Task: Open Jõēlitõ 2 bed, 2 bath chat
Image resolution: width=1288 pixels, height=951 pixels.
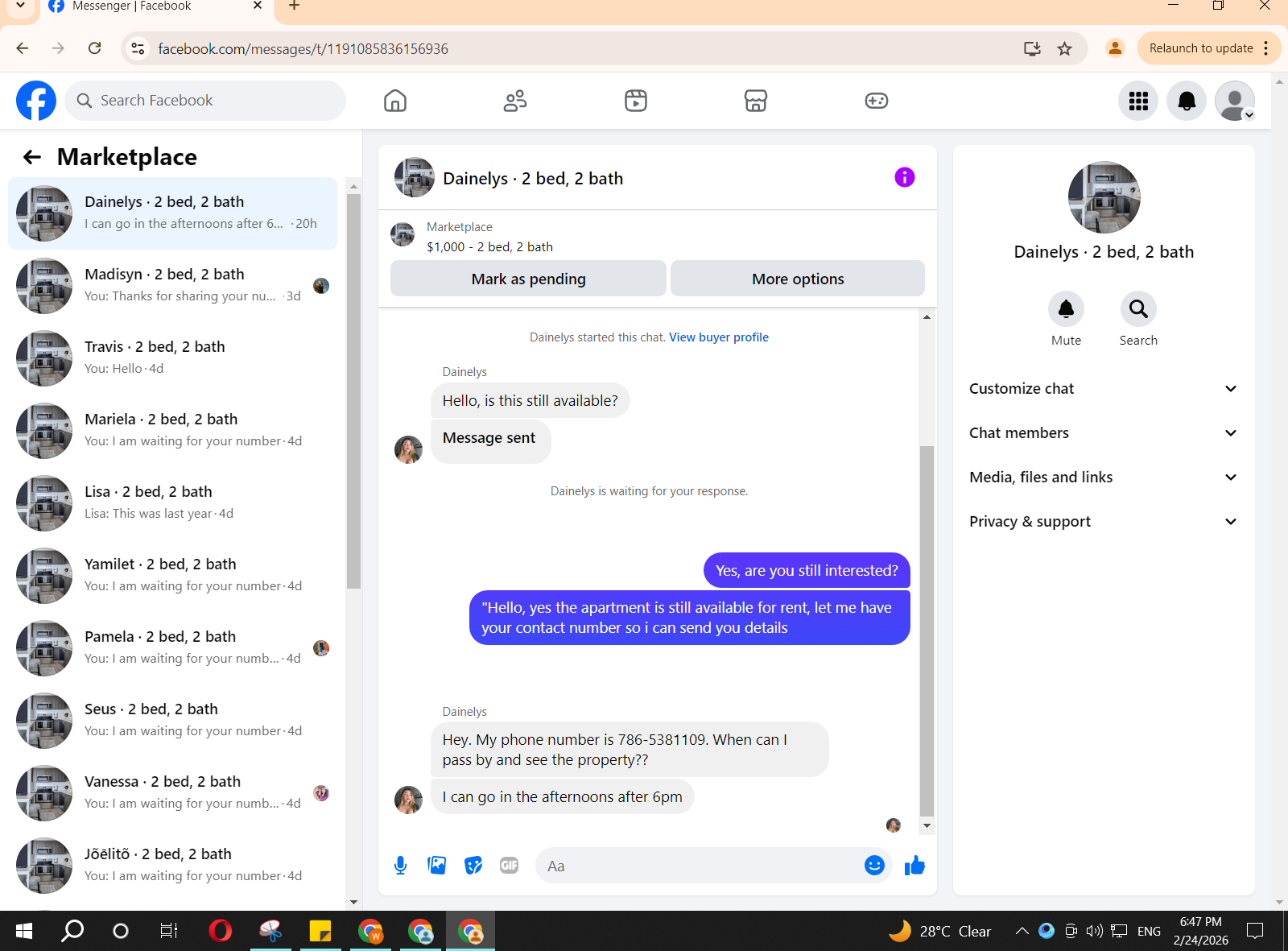Action: (173, 866)
